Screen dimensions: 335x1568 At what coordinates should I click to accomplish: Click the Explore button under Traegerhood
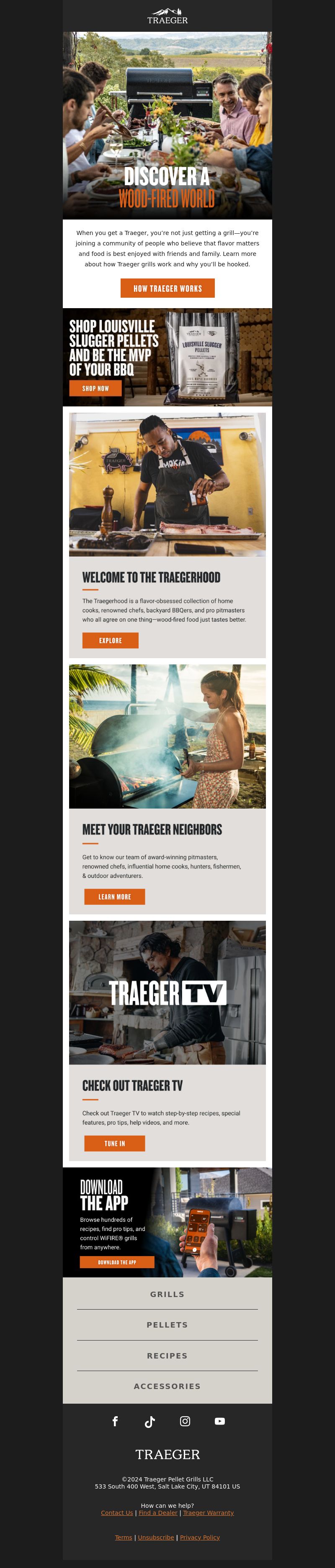110,641
